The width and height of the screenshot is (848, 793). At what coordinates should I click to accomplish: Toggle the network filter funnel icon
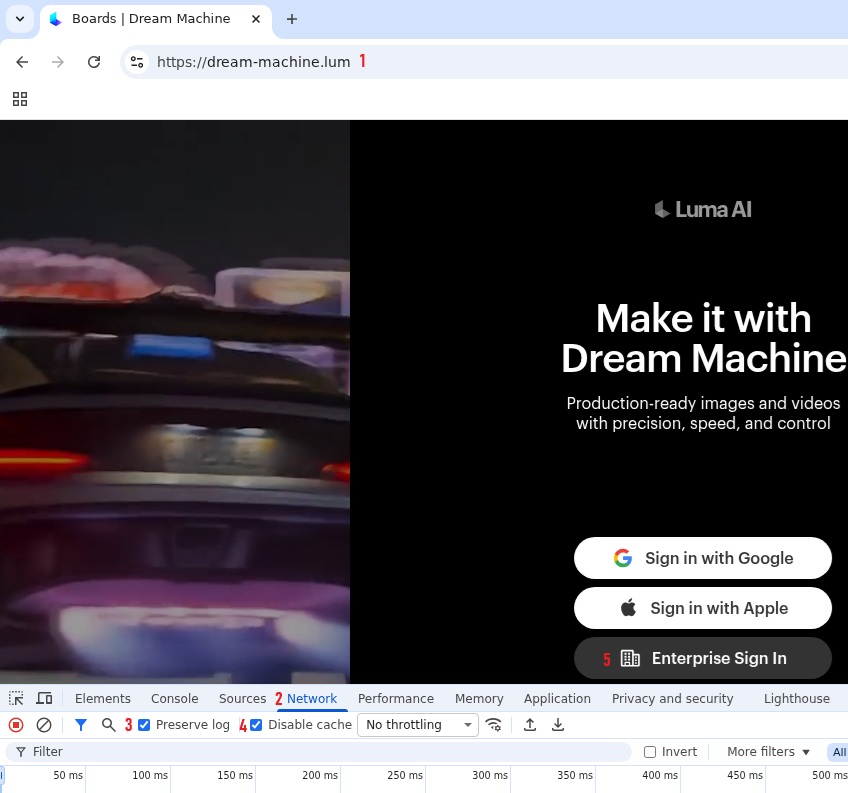pos(81,725)
